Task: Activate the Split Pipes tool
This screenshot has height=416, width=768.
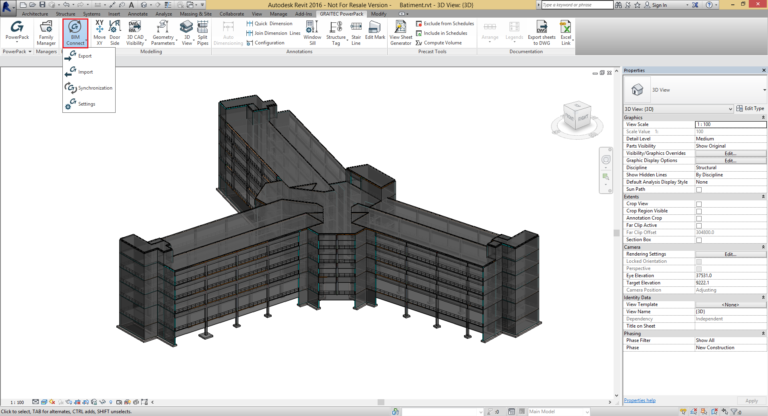Action: (x=202, y=32)
